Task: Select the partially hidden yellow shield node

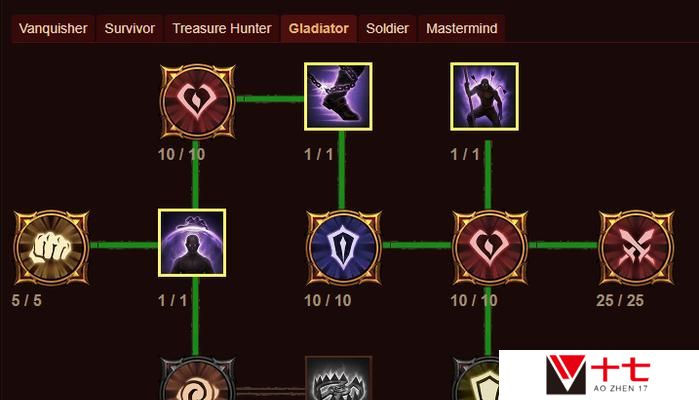Action: (476, 379)
